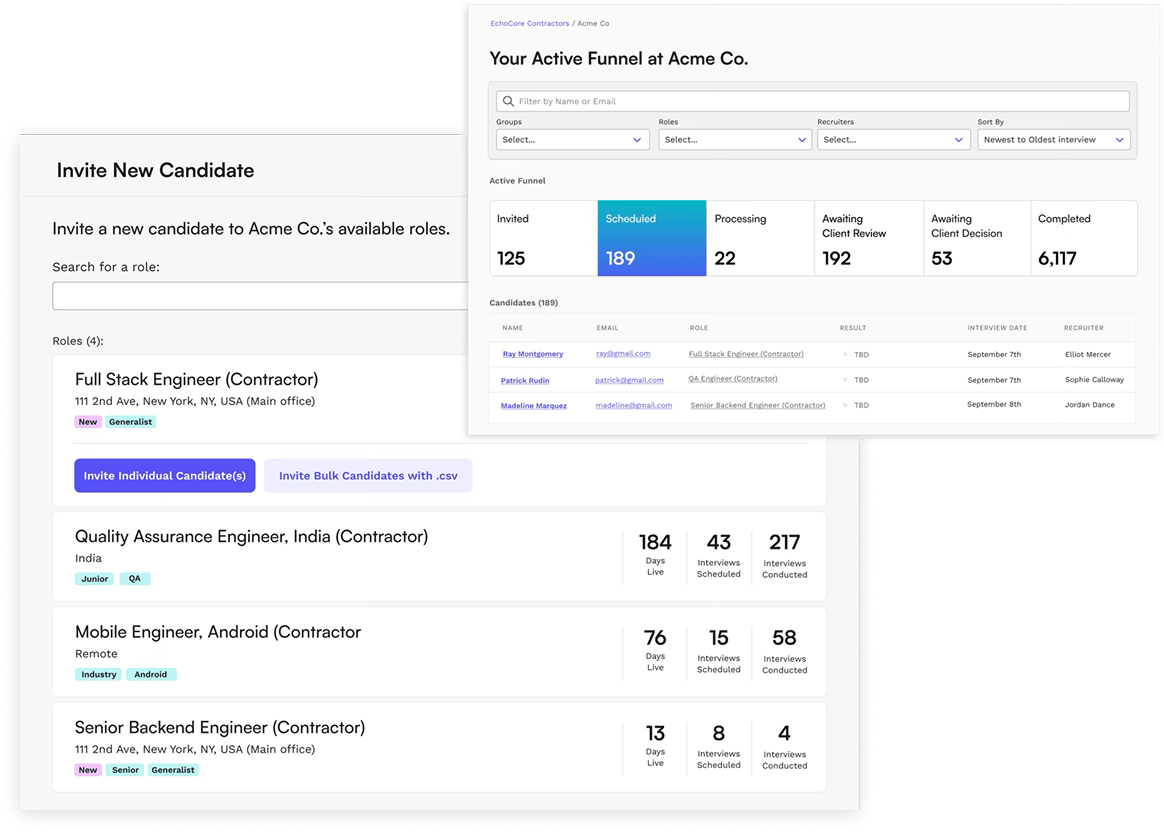Open the Recruiters select dropdown

pos(893,140)
